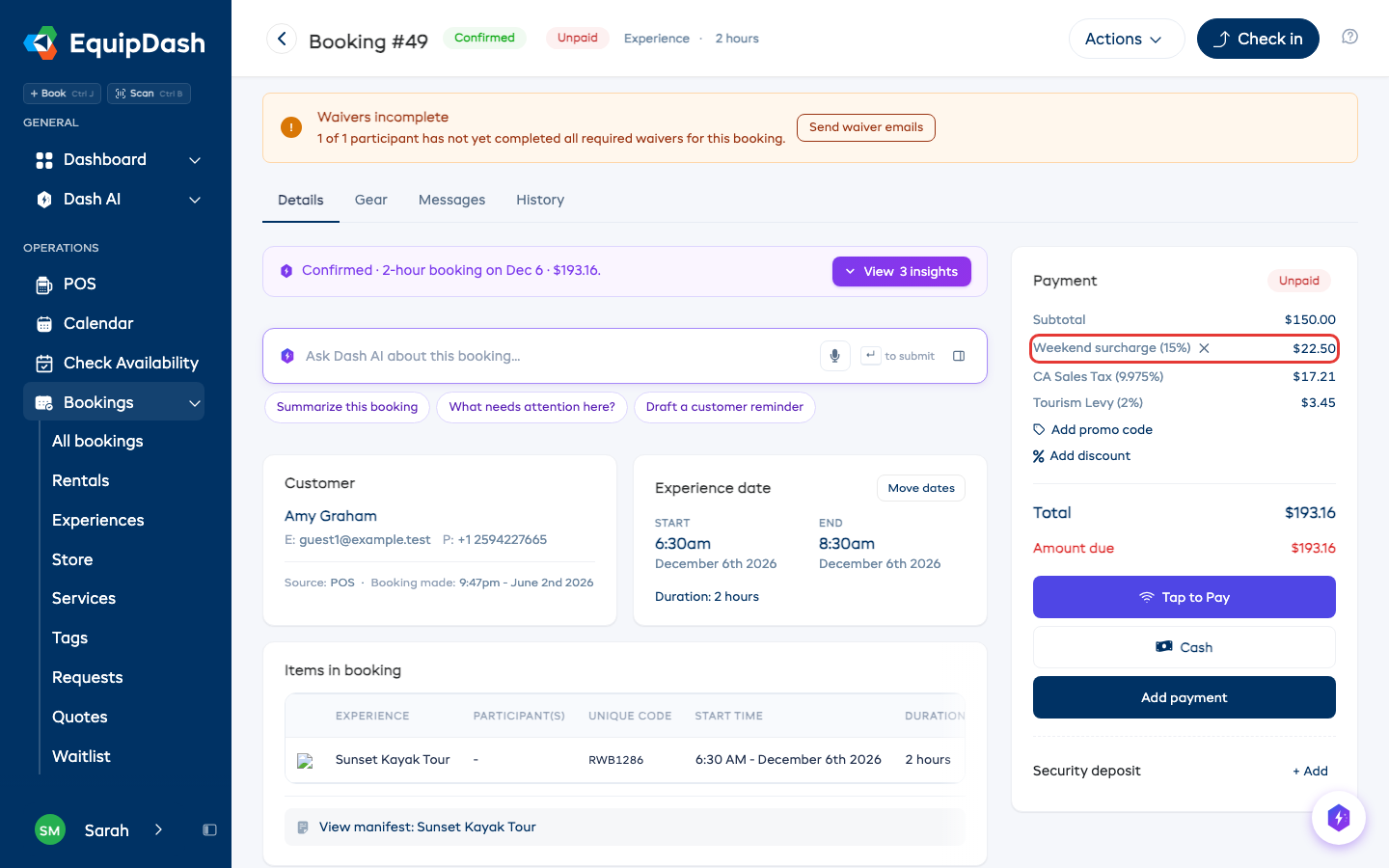Expand the Dashboard chevron
Image resolution: width=1389 pixels, height=868 pixels.
coord(195,160)
